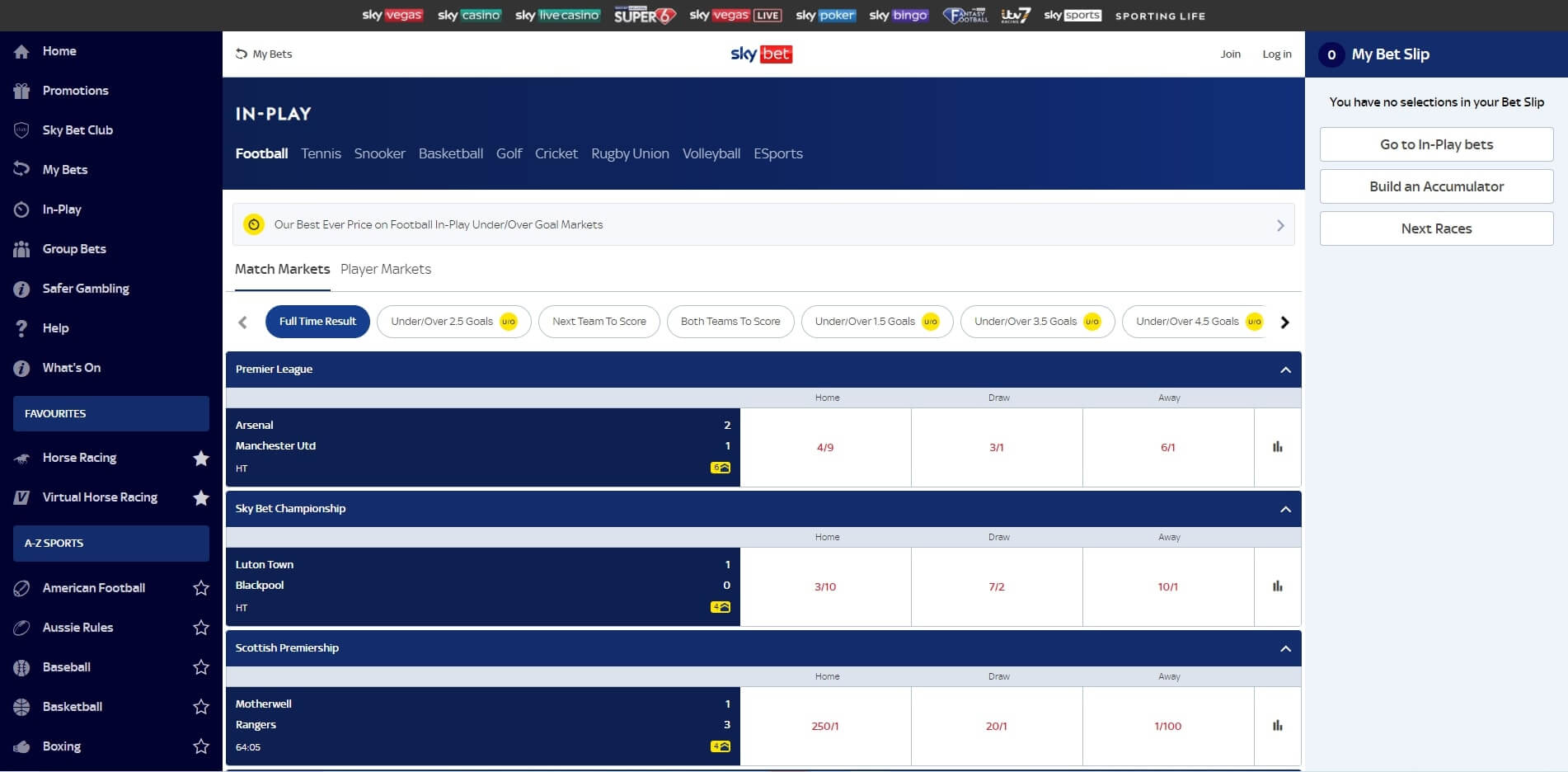Click the In-Play clock icon

21,209
